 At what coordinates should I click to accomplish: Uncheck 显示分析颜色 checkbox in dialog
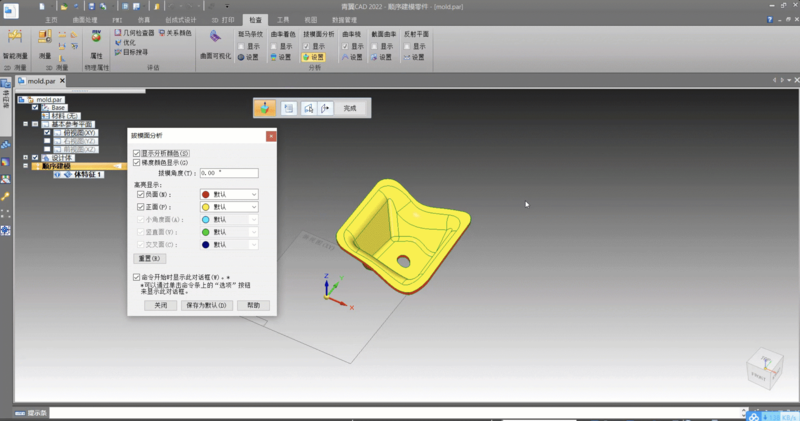click(137, 153)
